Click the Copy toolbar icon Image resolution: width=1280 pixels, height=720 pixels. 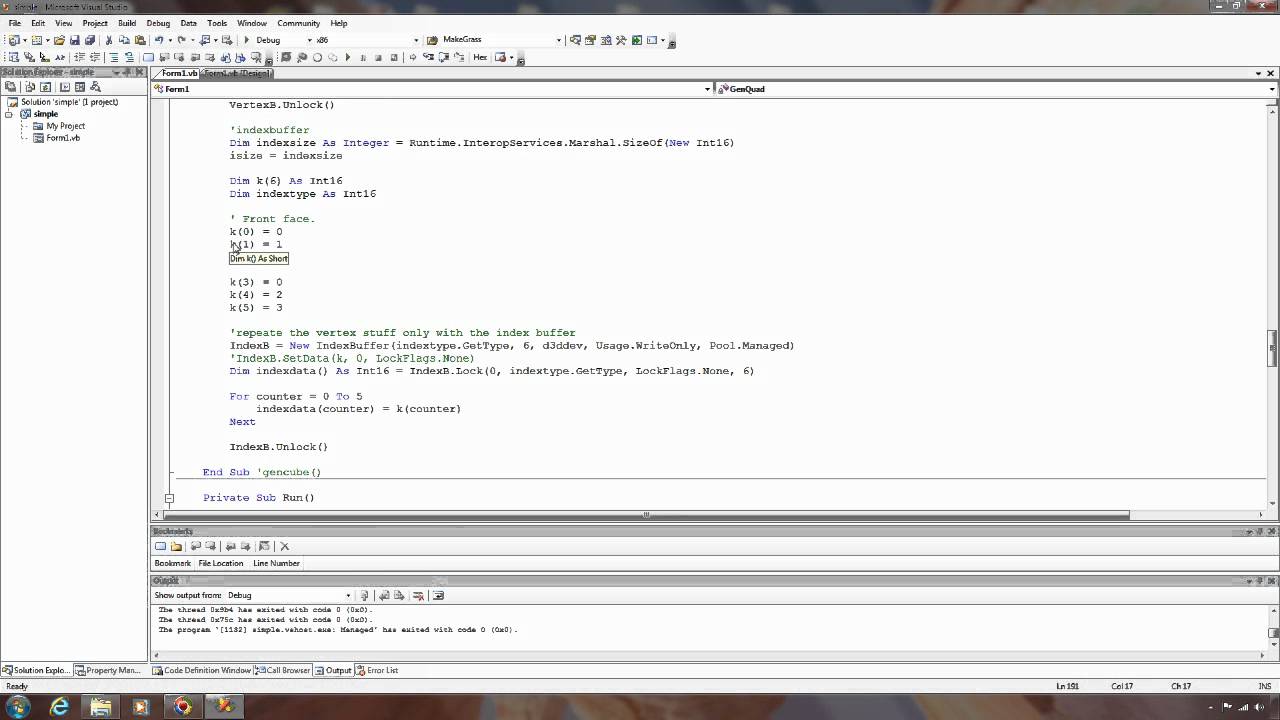click(x=124, y=40)
